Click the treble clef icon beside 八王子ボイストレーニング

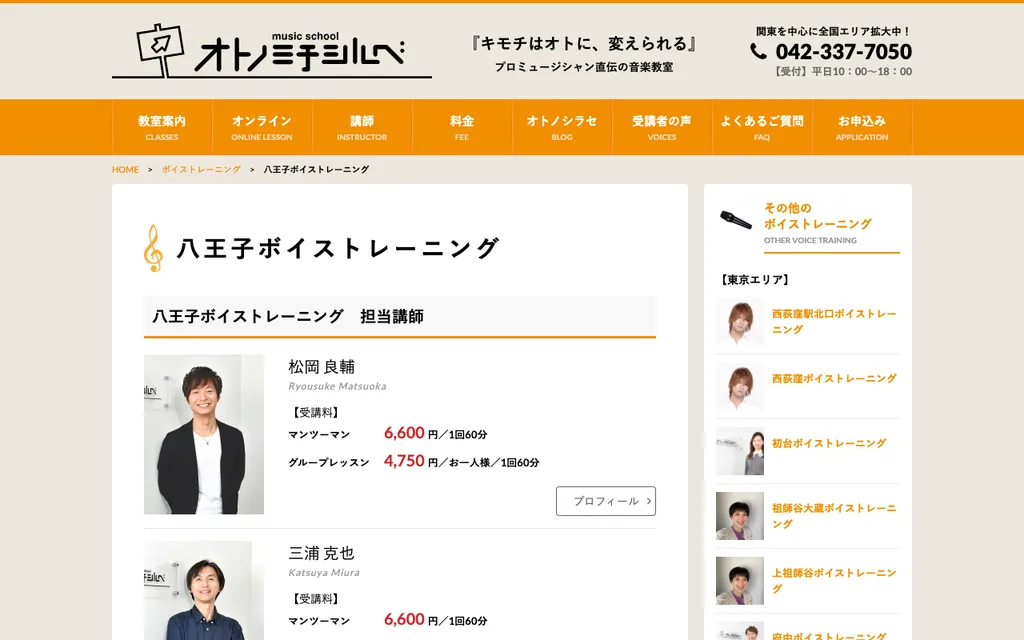153,248
